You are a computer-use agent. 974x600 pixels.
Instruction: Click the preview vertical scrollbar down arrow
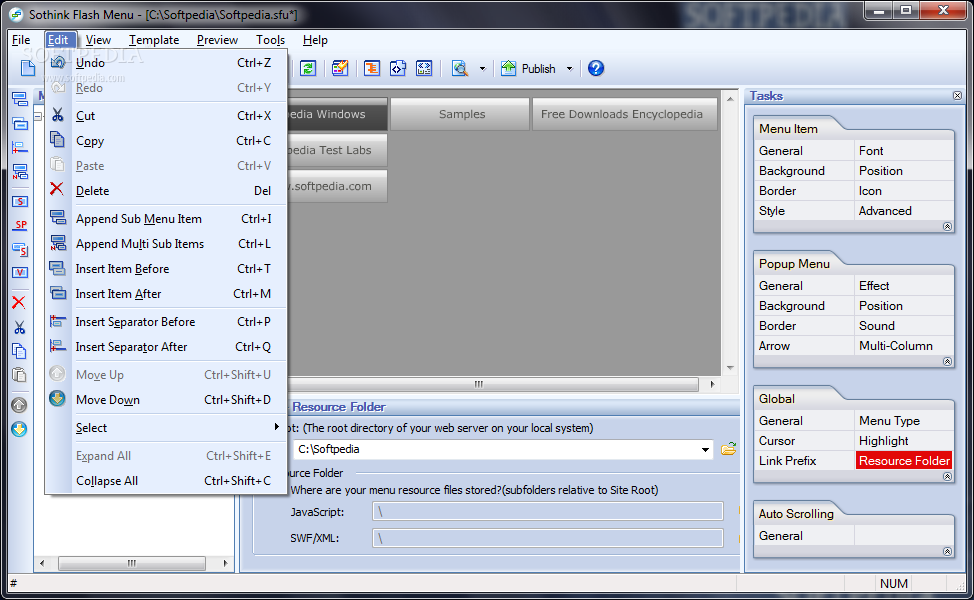730,368
